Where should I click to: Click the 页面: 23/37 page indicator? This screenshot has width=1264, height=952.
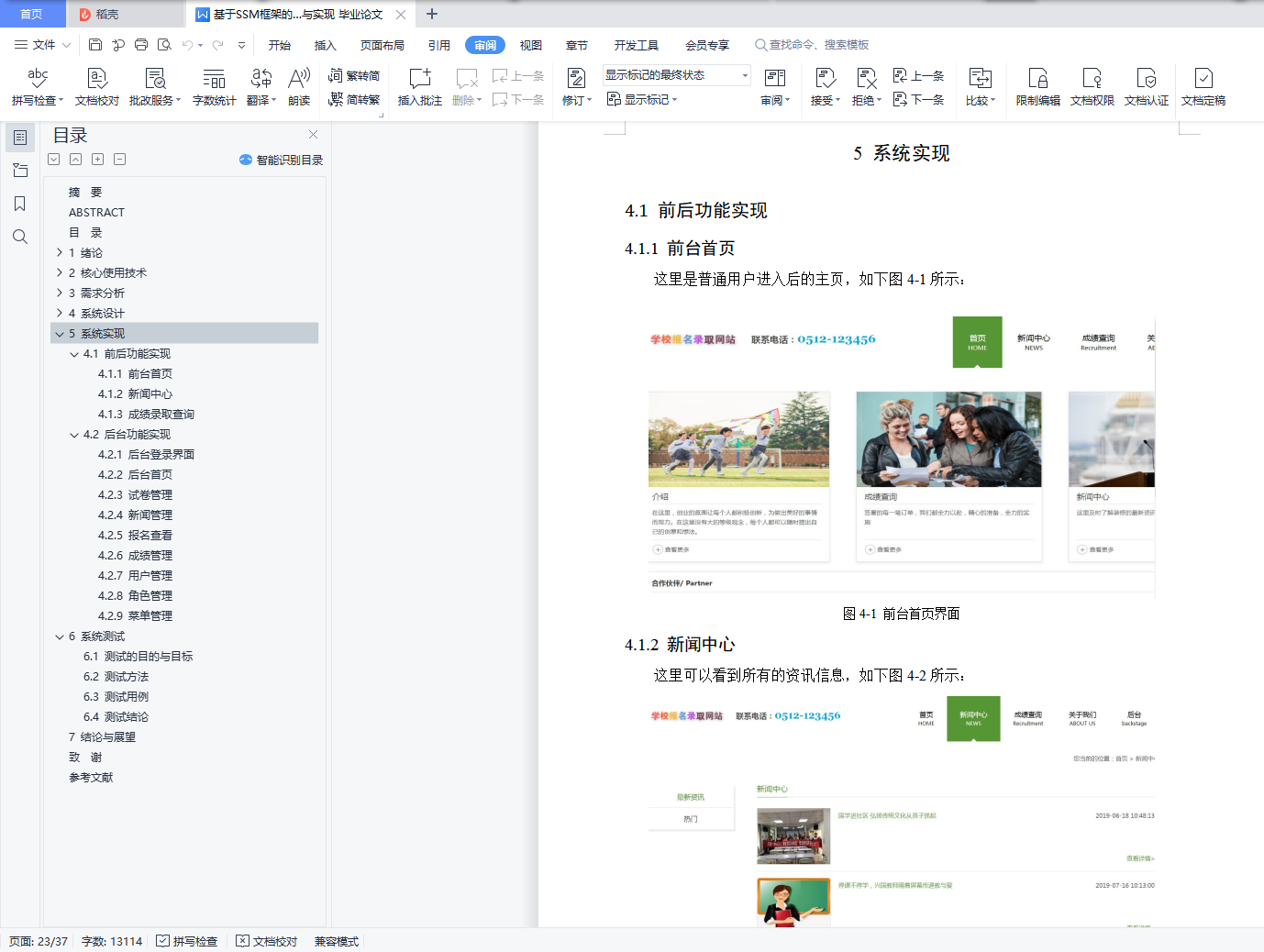[x=39, y=941]
